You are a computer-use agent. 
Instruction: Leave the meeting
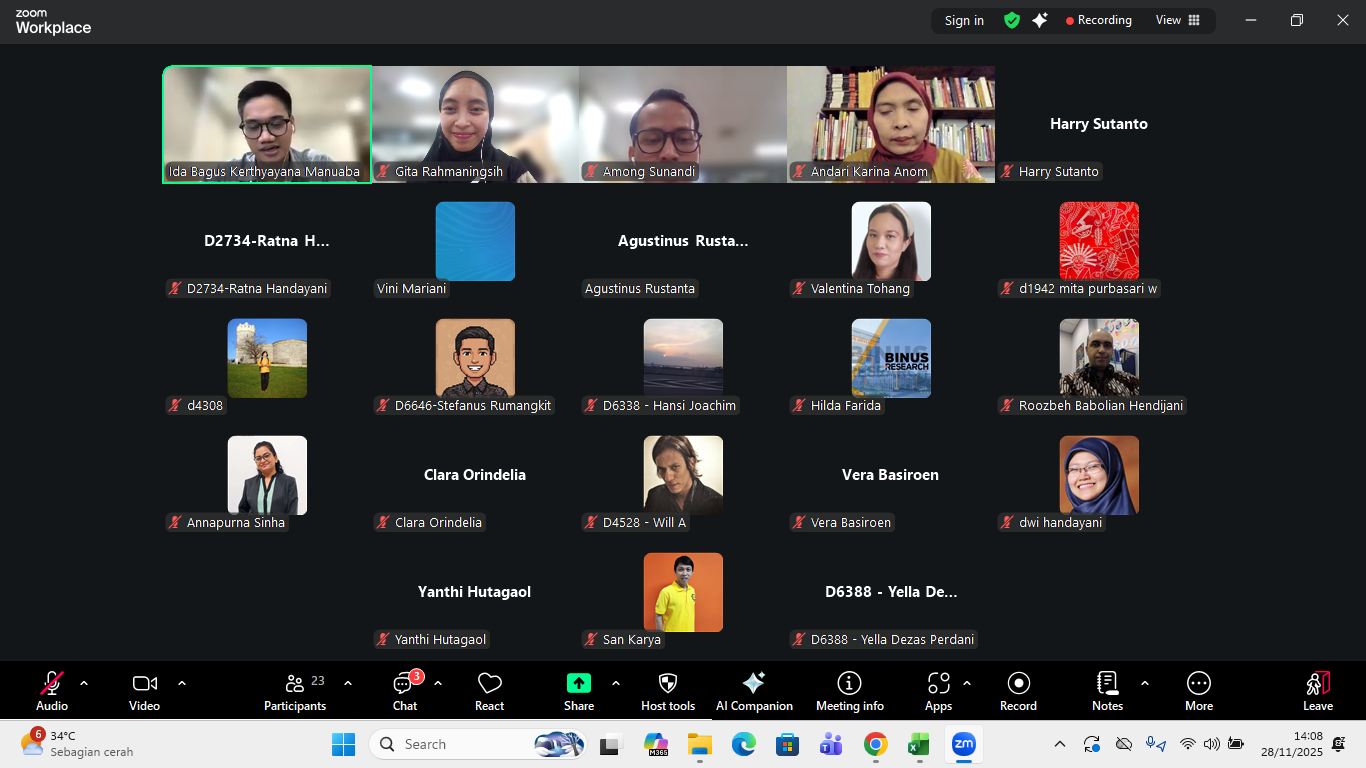pos(1317,691)
